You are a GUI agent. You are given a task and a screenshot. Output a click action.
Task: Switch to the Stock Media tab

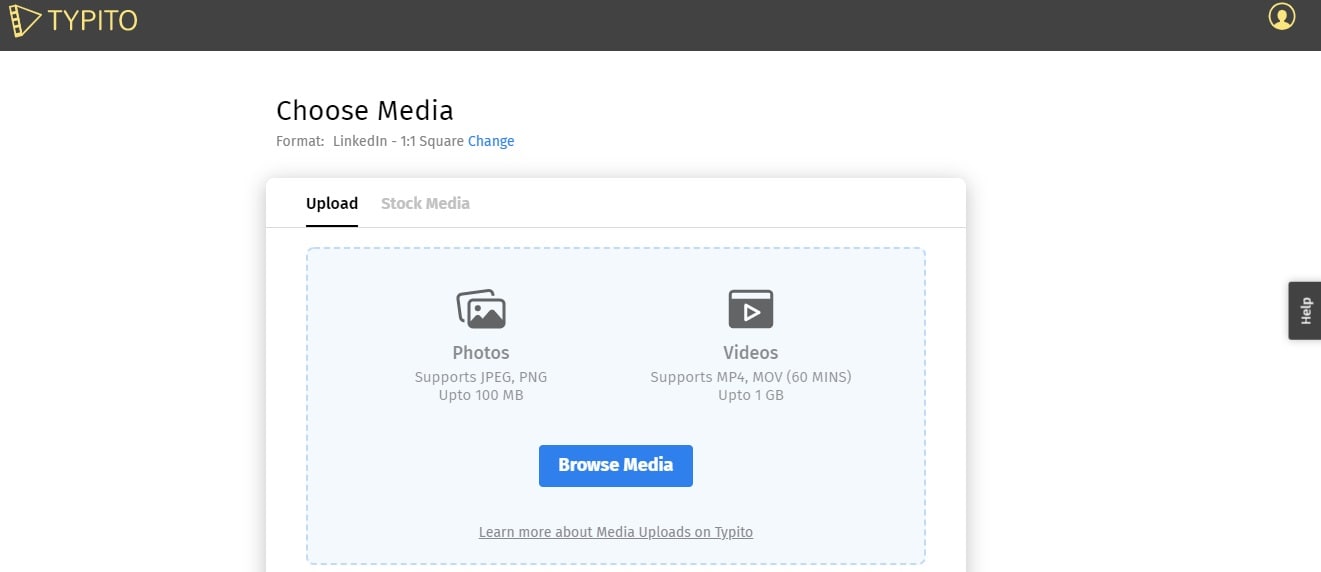point(425,203)
